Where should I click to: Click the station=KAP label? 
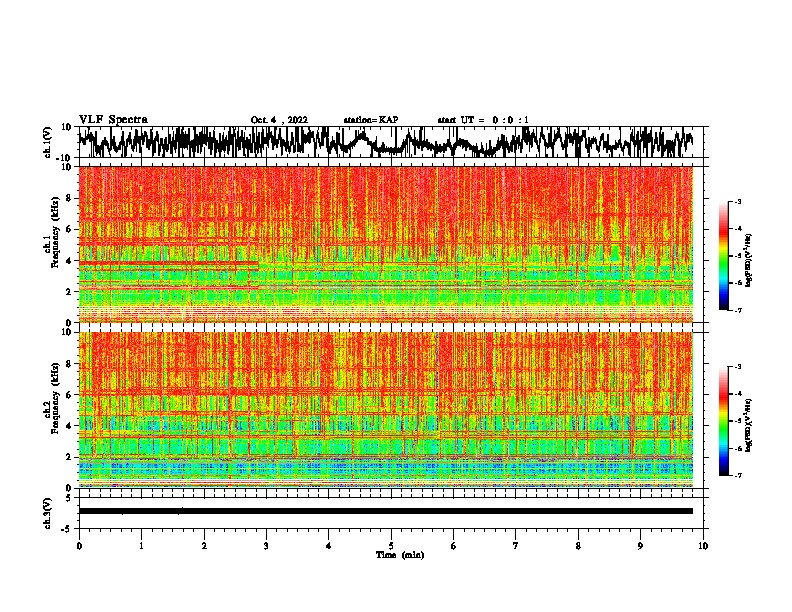click(x=371, y=120)
